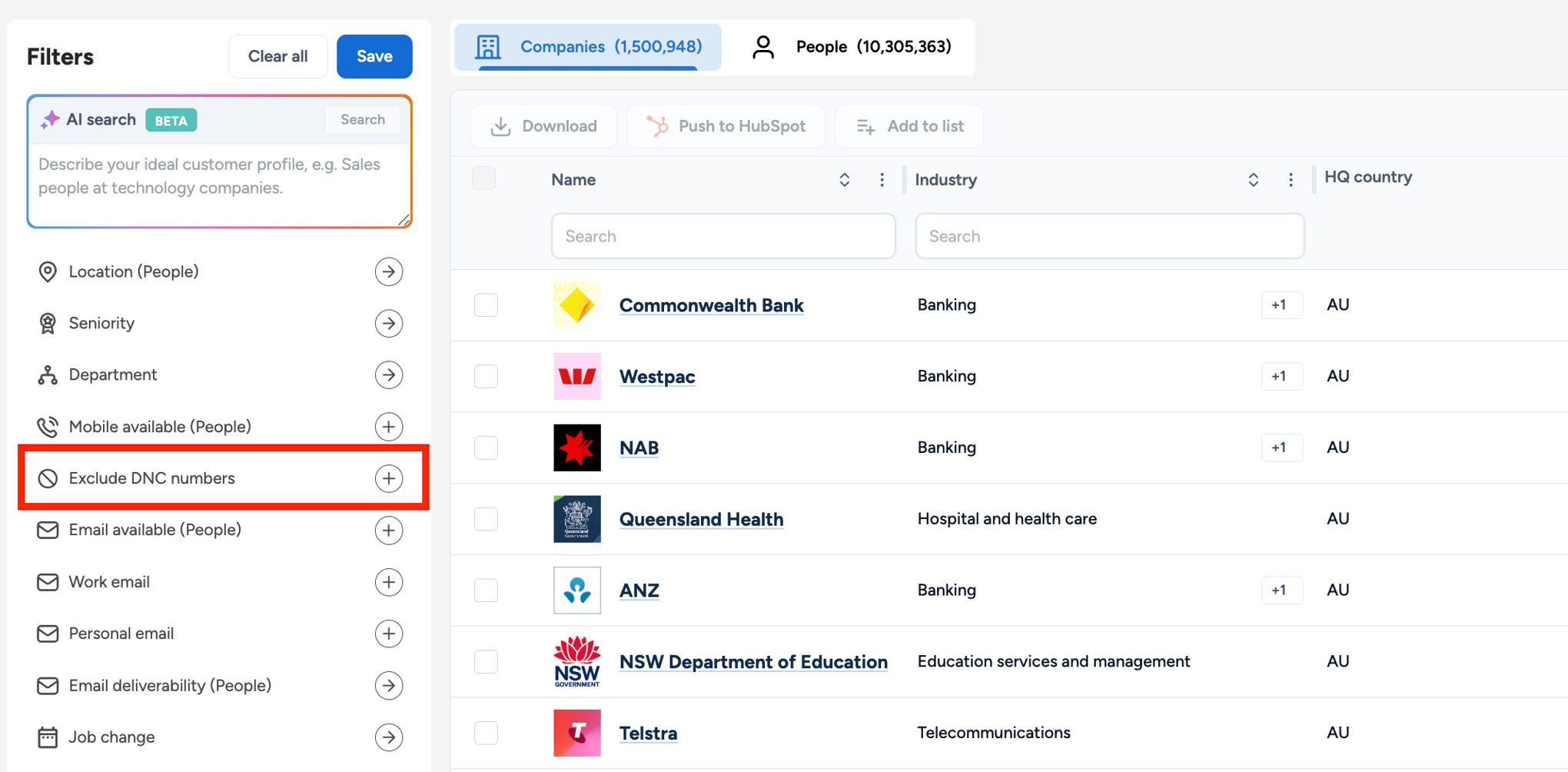The image size is (1568, 772).
Task: Switch to the People tab
Action: 852,47
